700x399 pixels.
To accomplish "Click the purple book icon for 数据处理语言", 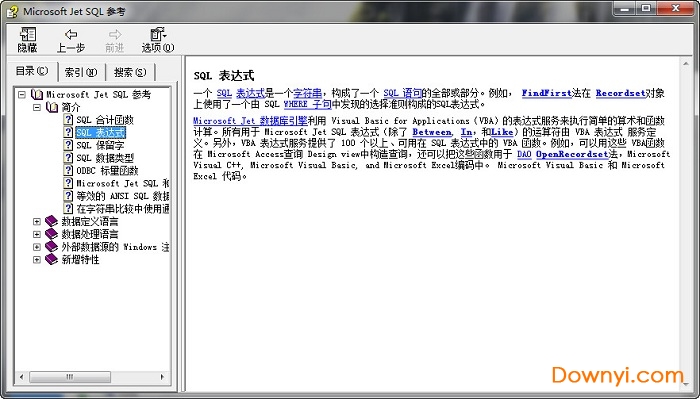I will [x=52, y=234].
